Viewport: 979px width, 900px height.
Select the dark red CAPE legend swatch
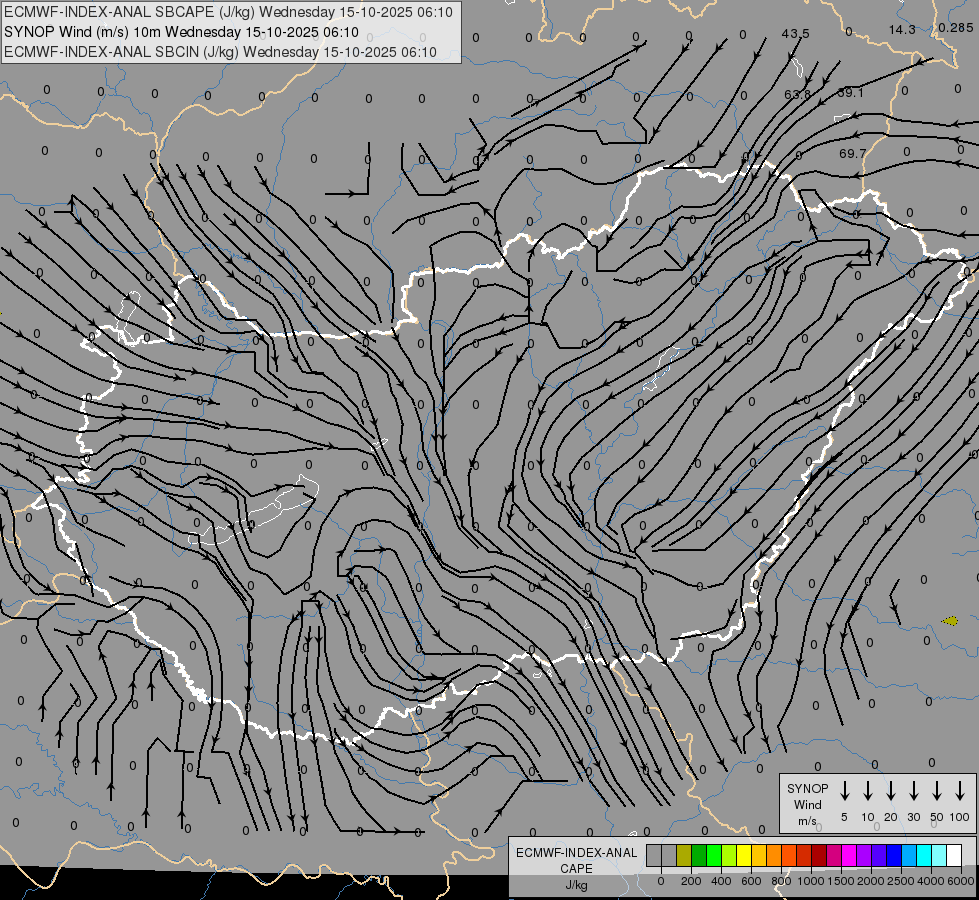[819, 855]
